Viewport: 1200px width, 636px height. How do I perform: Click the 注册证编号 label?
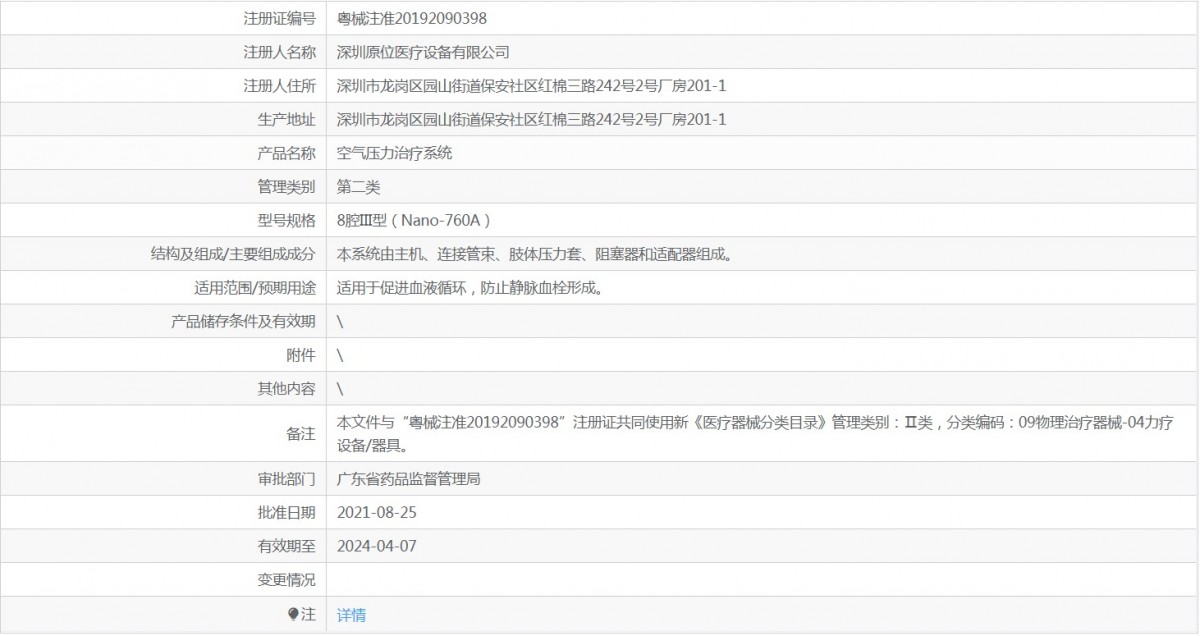point(280,18)
